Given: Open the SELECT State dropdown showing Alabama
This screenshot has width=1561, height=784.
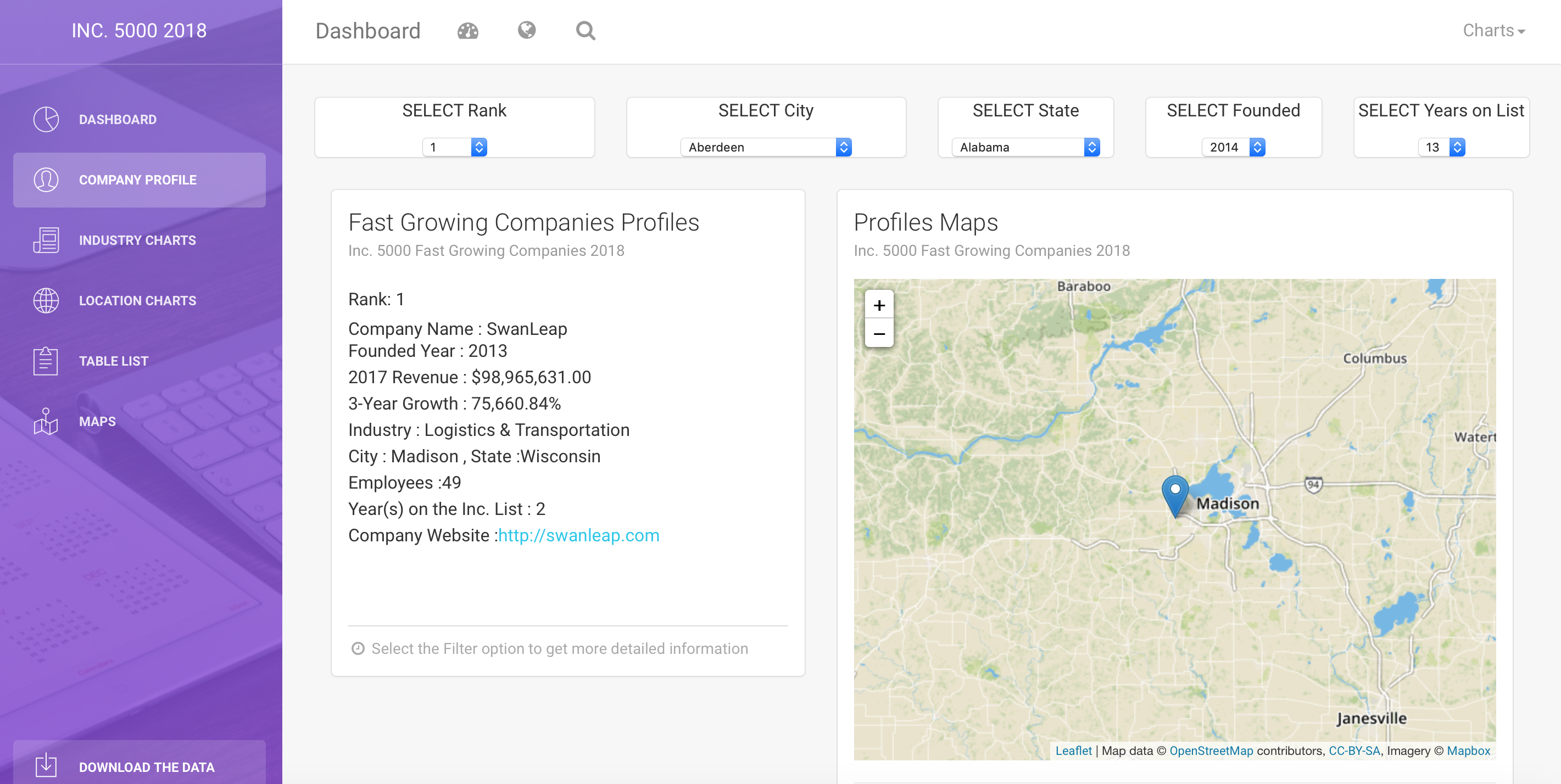Looking at the screenshot, I should pyautogui.click(x=1026, y=147).
